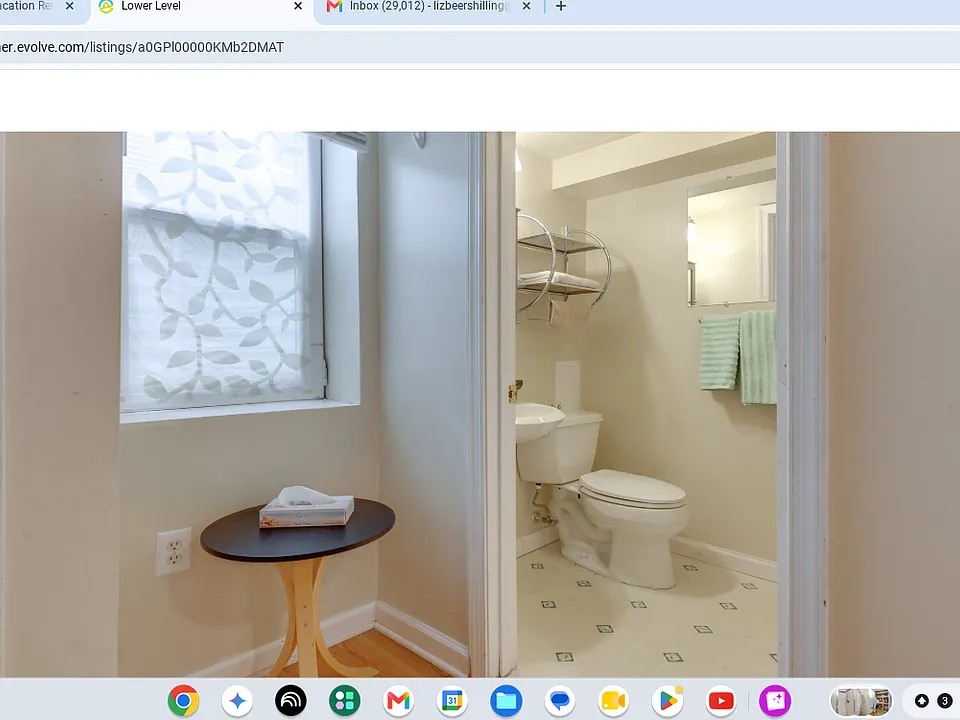Launch YouTube from the shelf

[721, 700]
